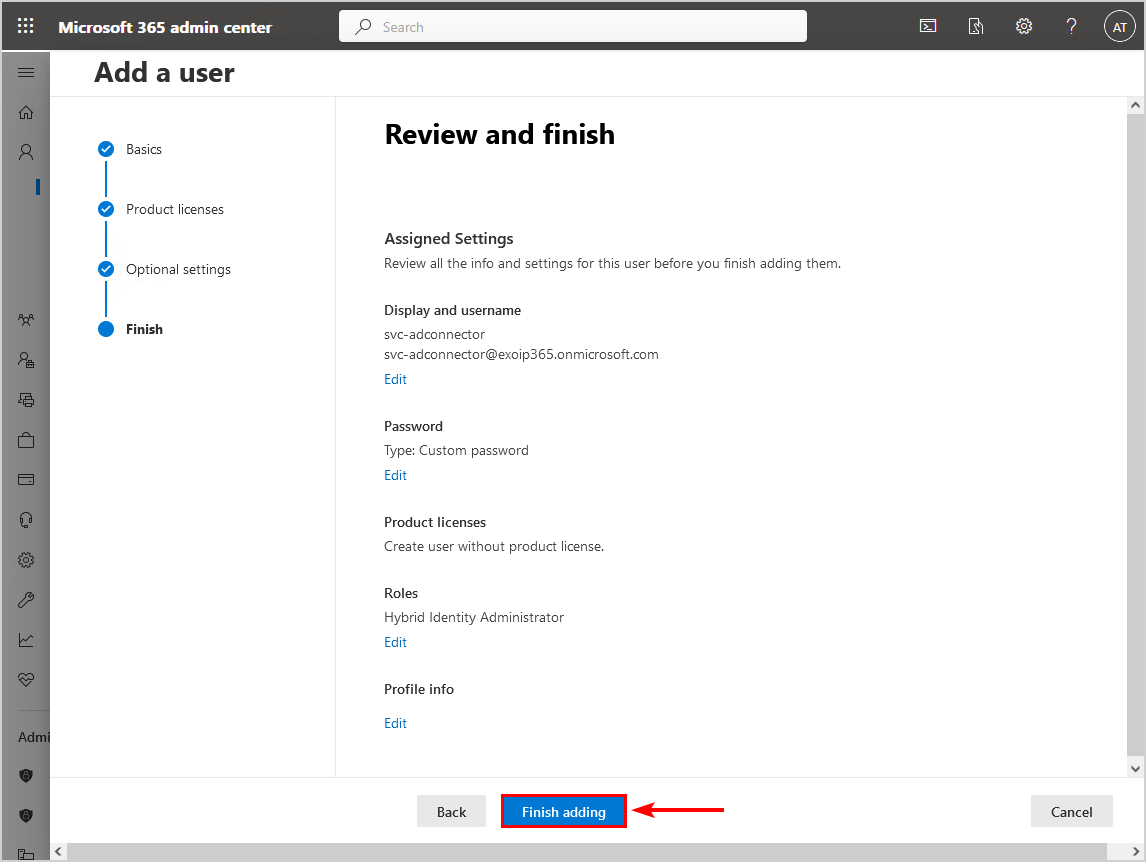Screen dimensions: 1146x862
Task: Click the Support headset icon
Action: click(26, 520)
